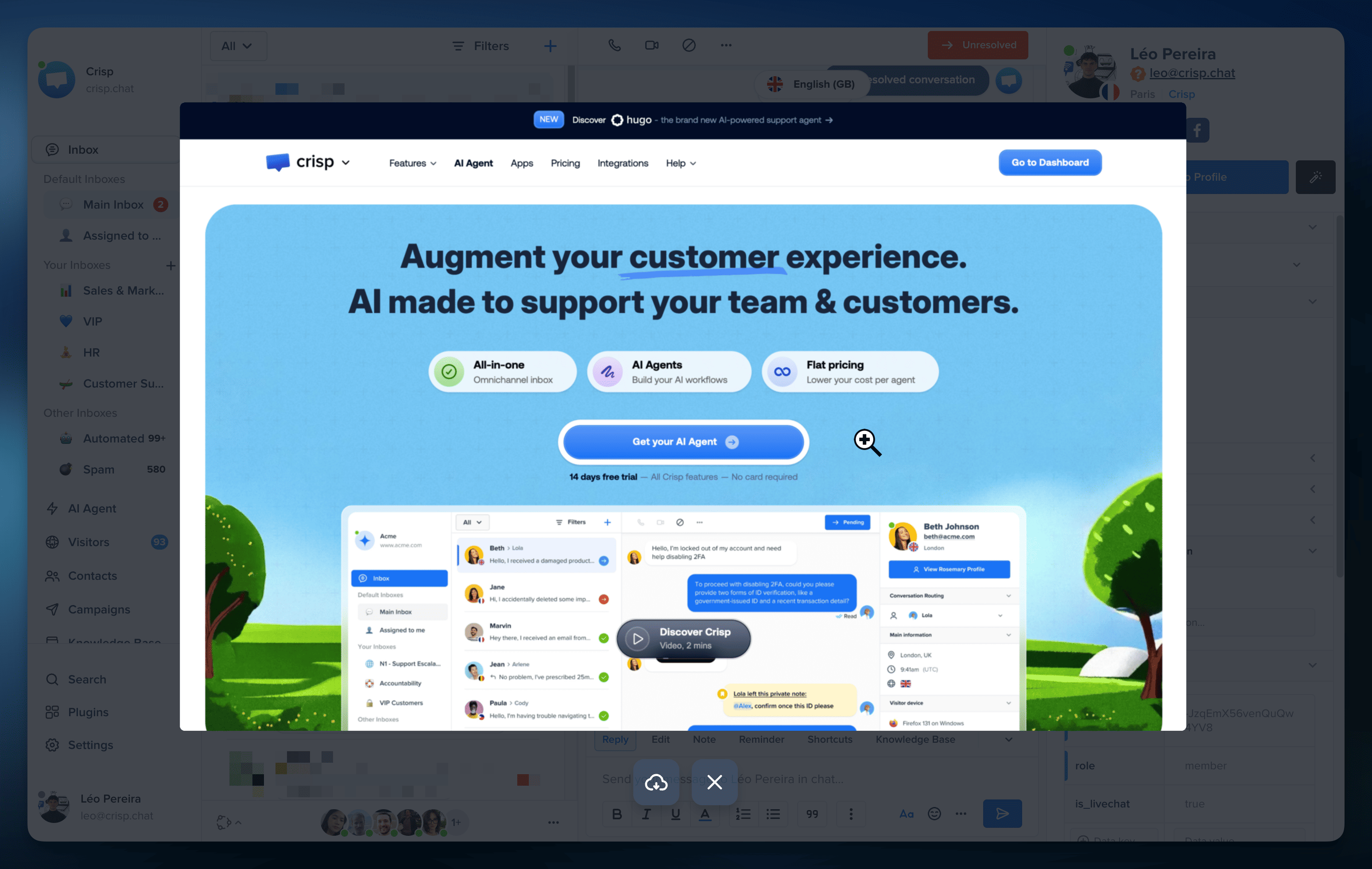The width and height of the screenshot is (1372, 869).
Task: Toggle underline formatting
Action: (x=676, y=814)
